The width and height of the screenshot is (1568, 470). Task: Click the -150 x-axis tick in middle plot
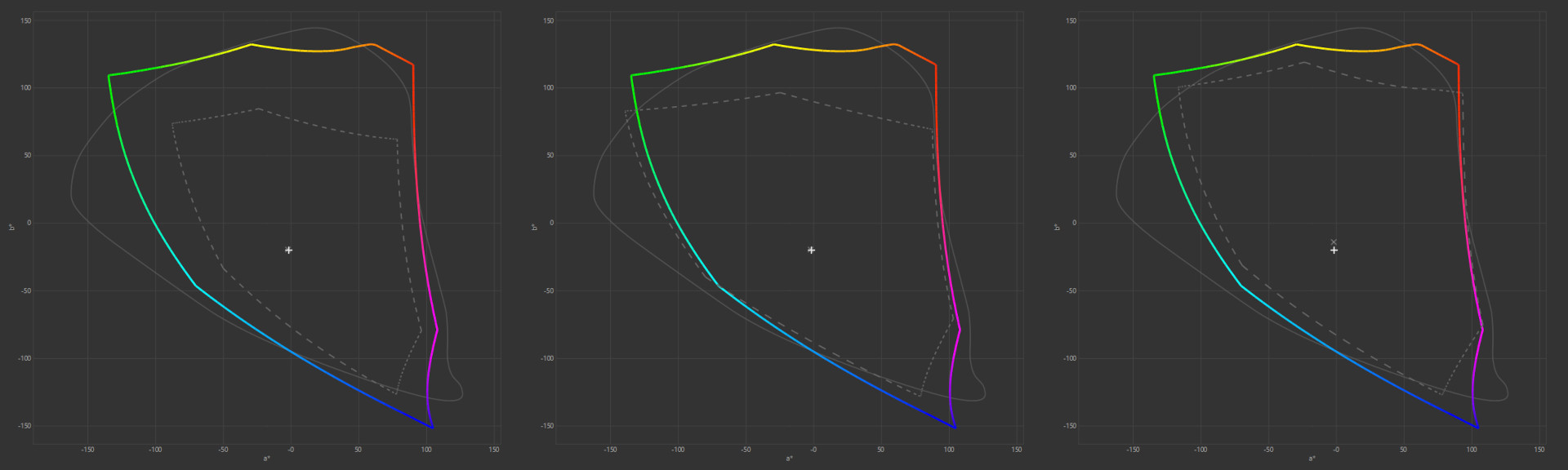coord(610,450)
